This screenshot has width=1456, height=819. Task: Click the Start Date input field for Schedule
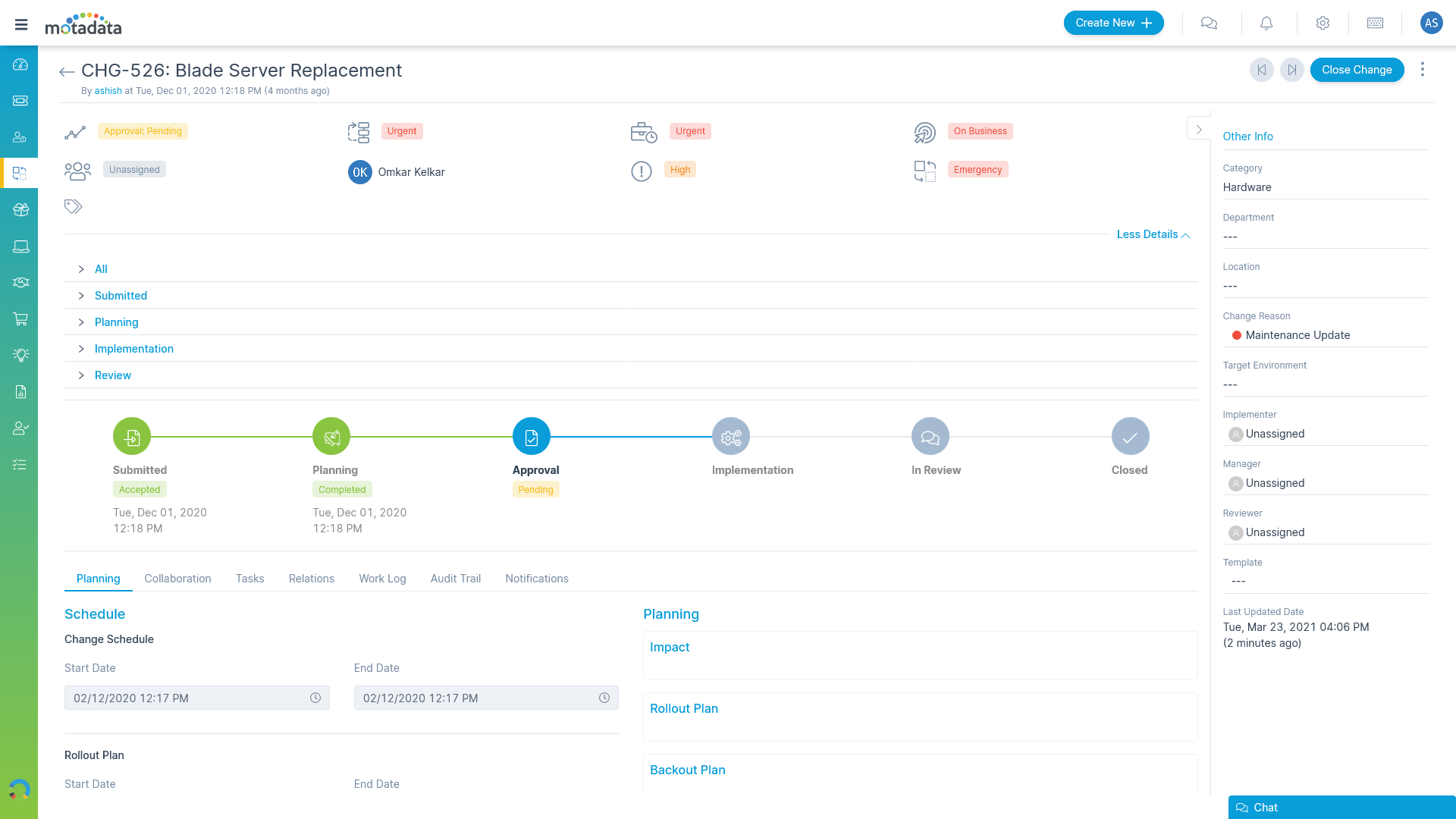(197, 698)
